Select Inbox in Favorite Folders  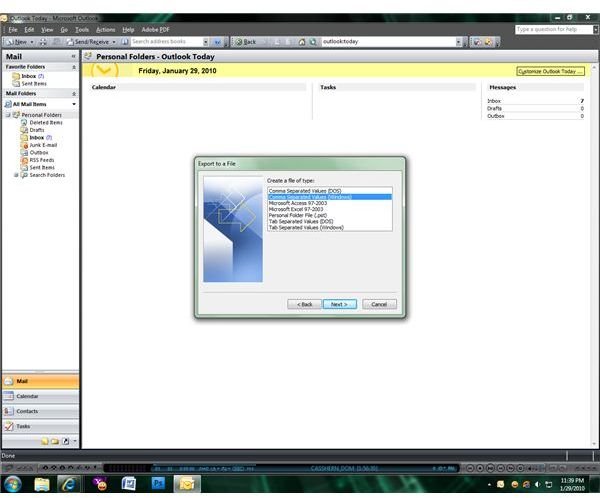tap(28, 76)
